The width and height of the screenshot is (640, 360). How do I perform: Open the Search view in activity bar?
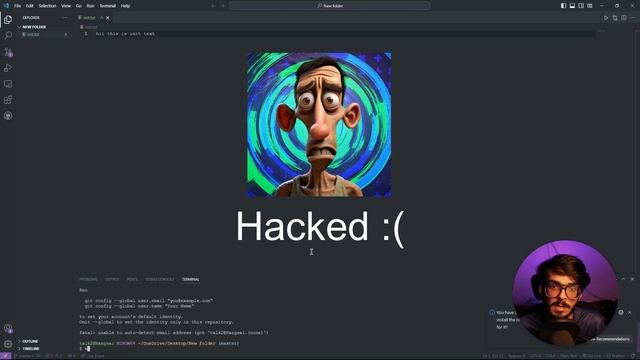(x=8, y=36)
